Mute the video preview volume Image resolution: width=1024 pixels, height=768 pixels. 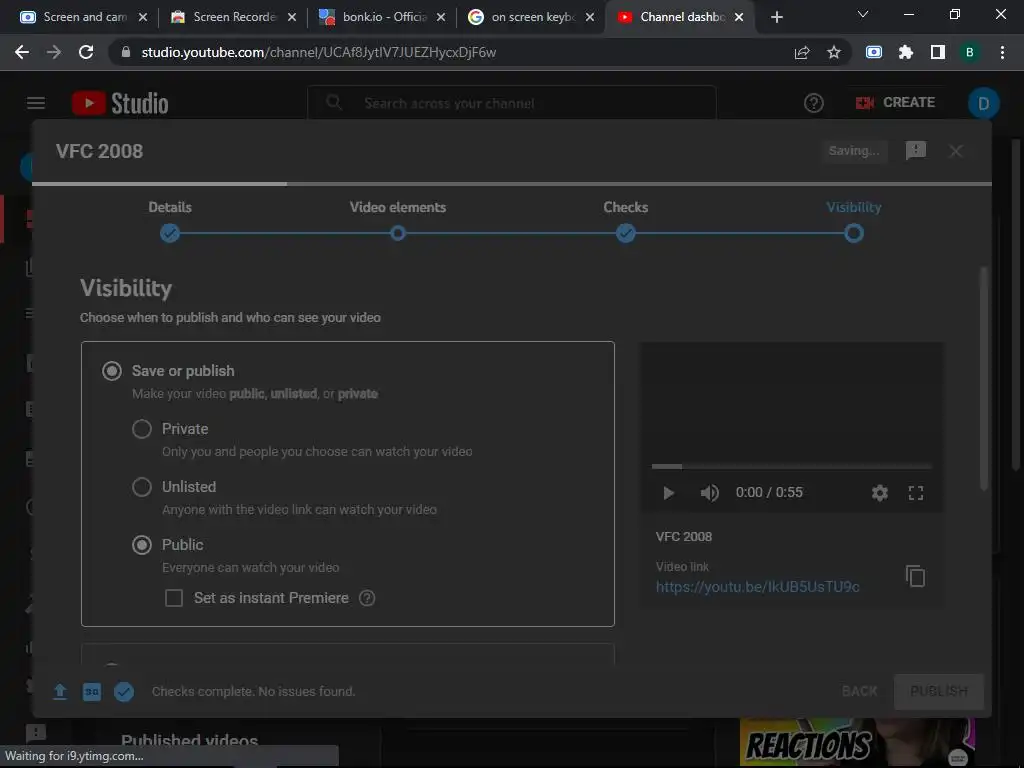point(709,493)
